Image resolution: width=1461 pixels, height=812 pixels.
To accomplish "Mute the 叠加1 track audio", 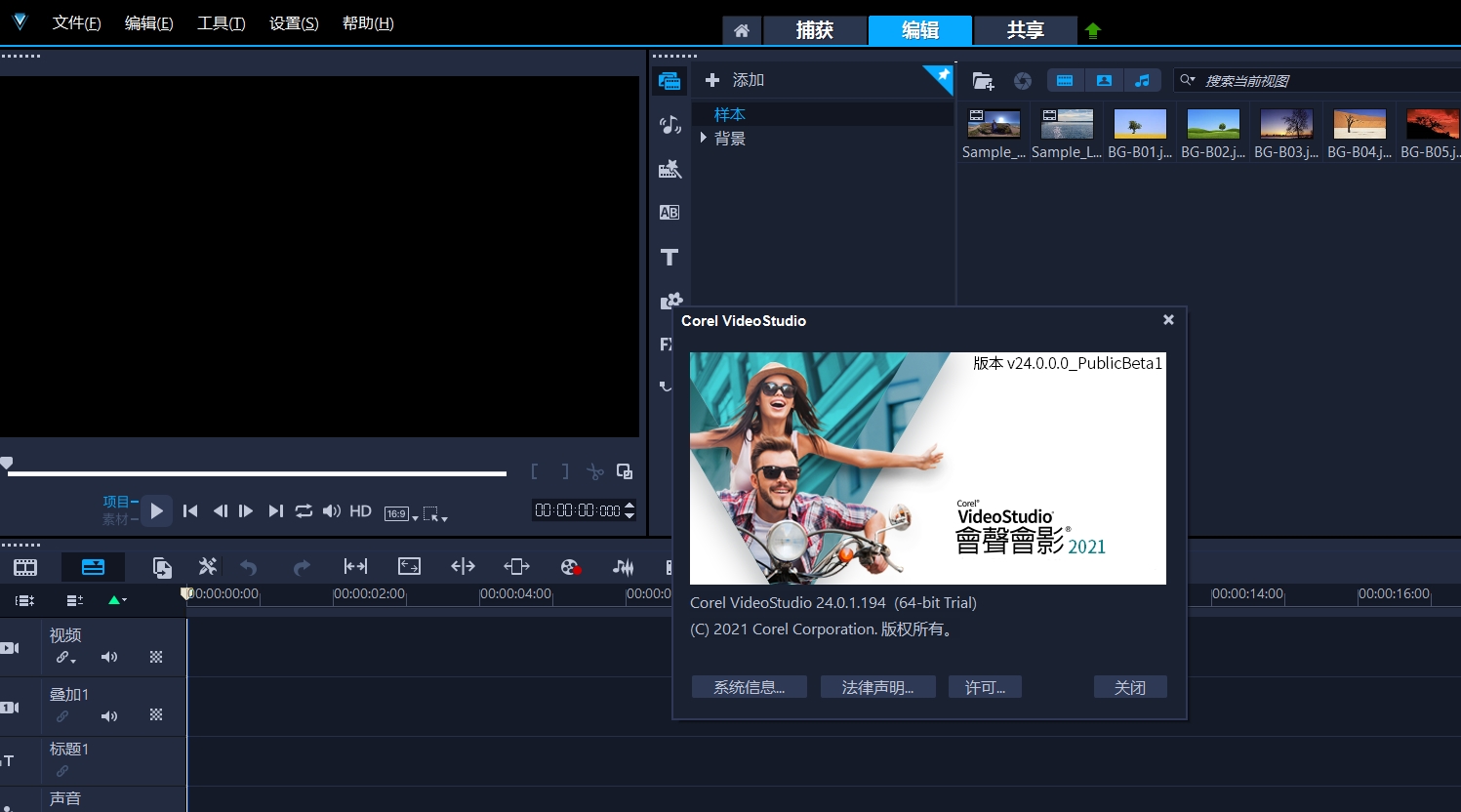I will point(109,716).
